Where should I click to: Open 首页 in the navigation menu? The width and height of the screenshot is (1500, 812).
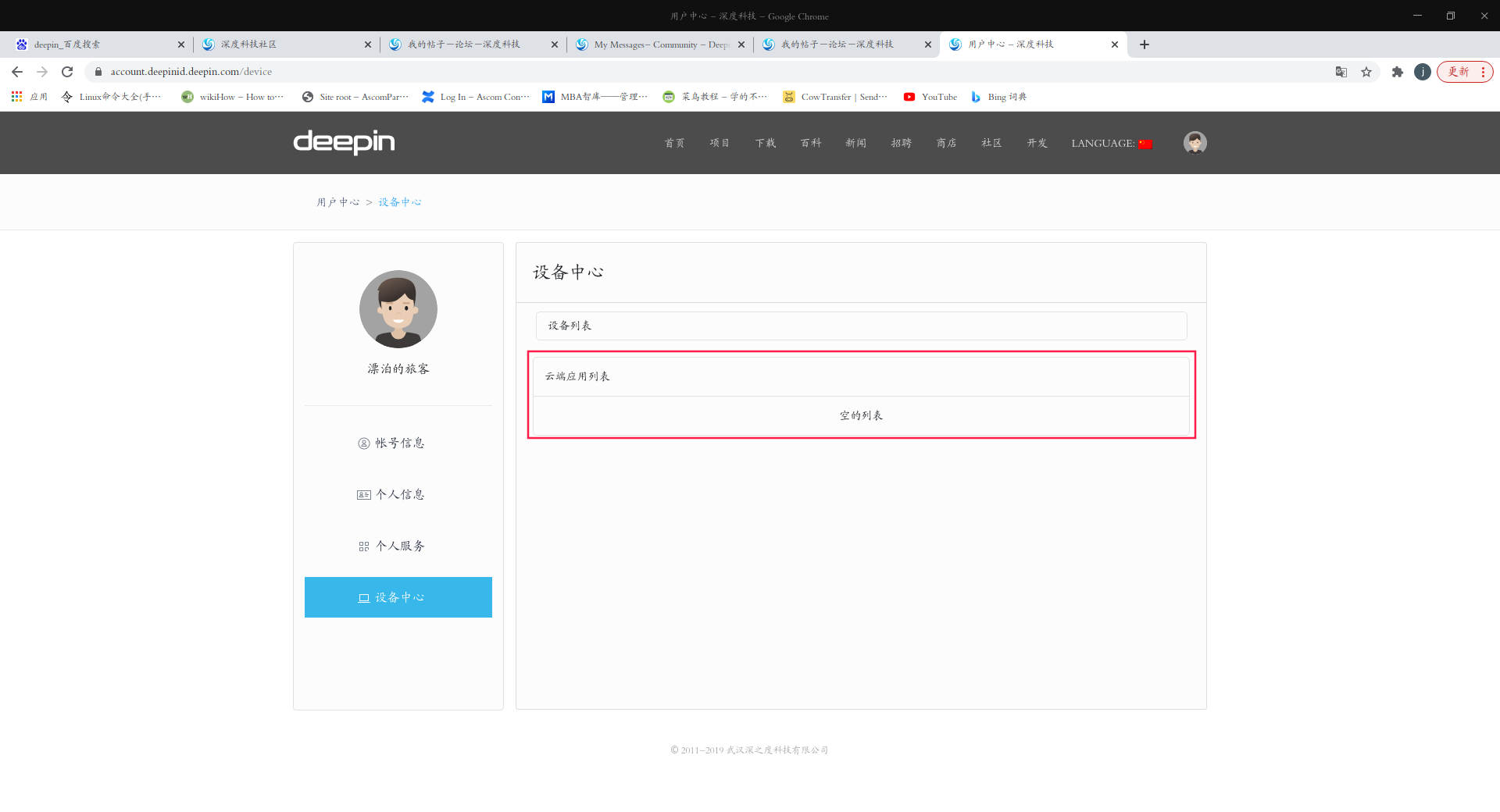coord(675,143)
